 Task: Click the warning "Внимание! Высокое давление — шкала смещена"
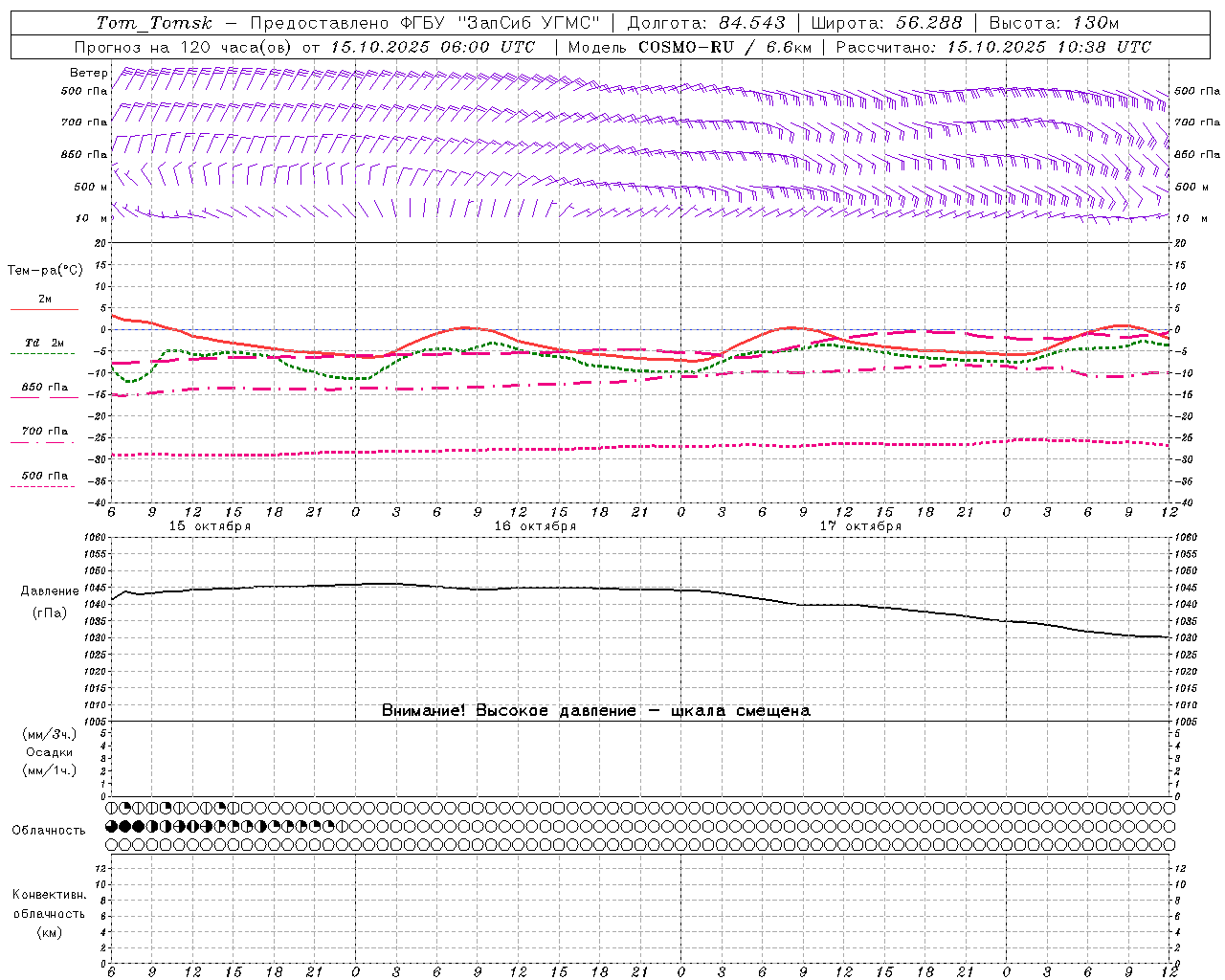(596, 711)
